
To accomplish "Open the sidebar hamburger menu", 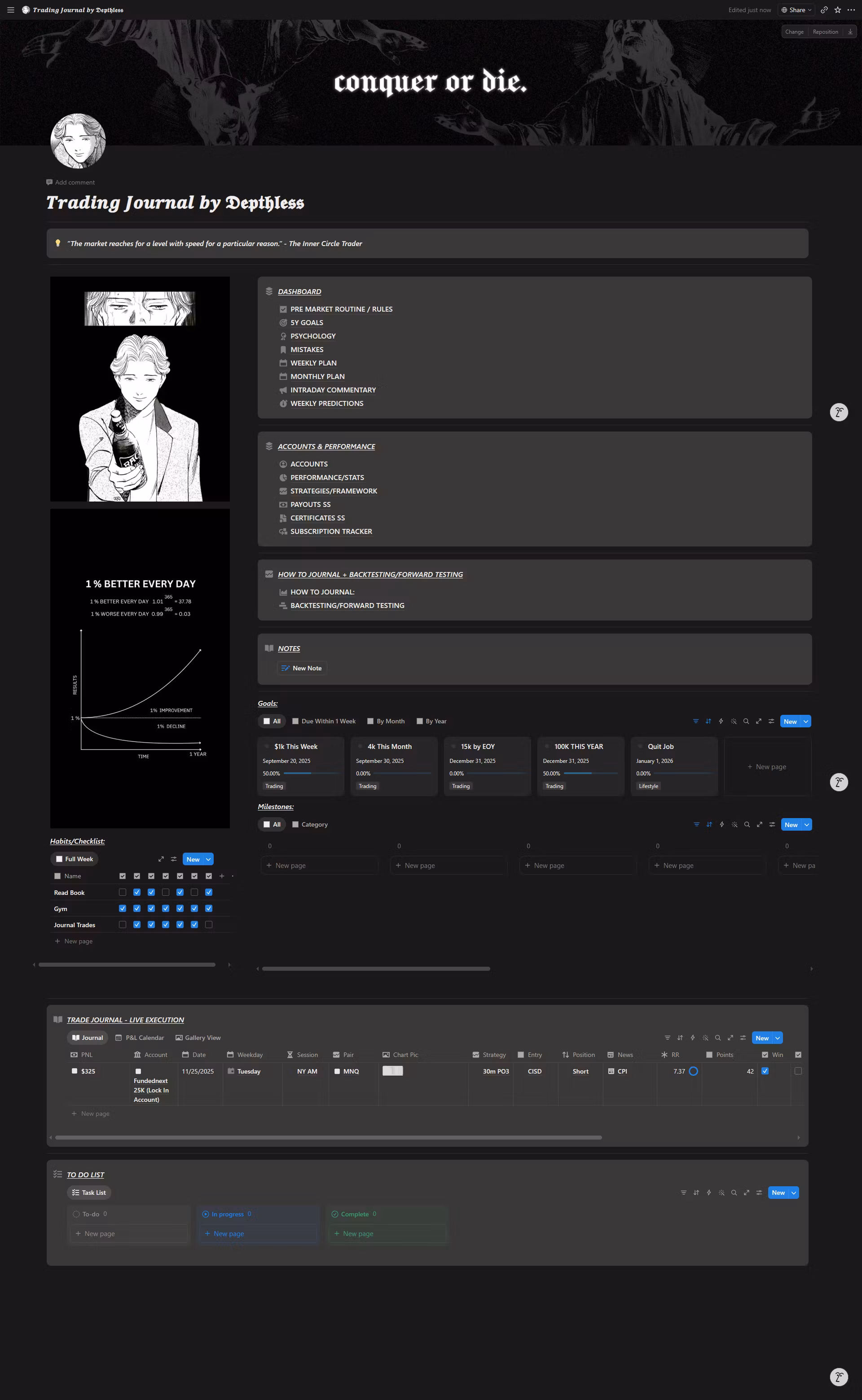I will (x=10, y=10).
